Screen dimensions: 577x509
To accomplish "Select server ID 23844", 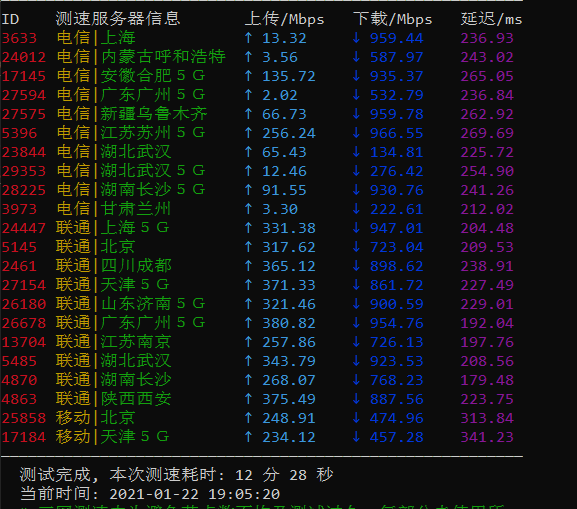I will (24, 152).
